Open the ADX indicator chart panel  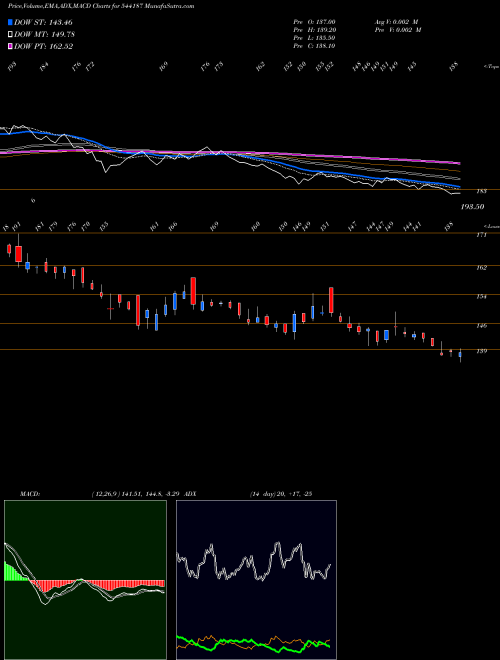pyautogui.click(x=256, y=580)
